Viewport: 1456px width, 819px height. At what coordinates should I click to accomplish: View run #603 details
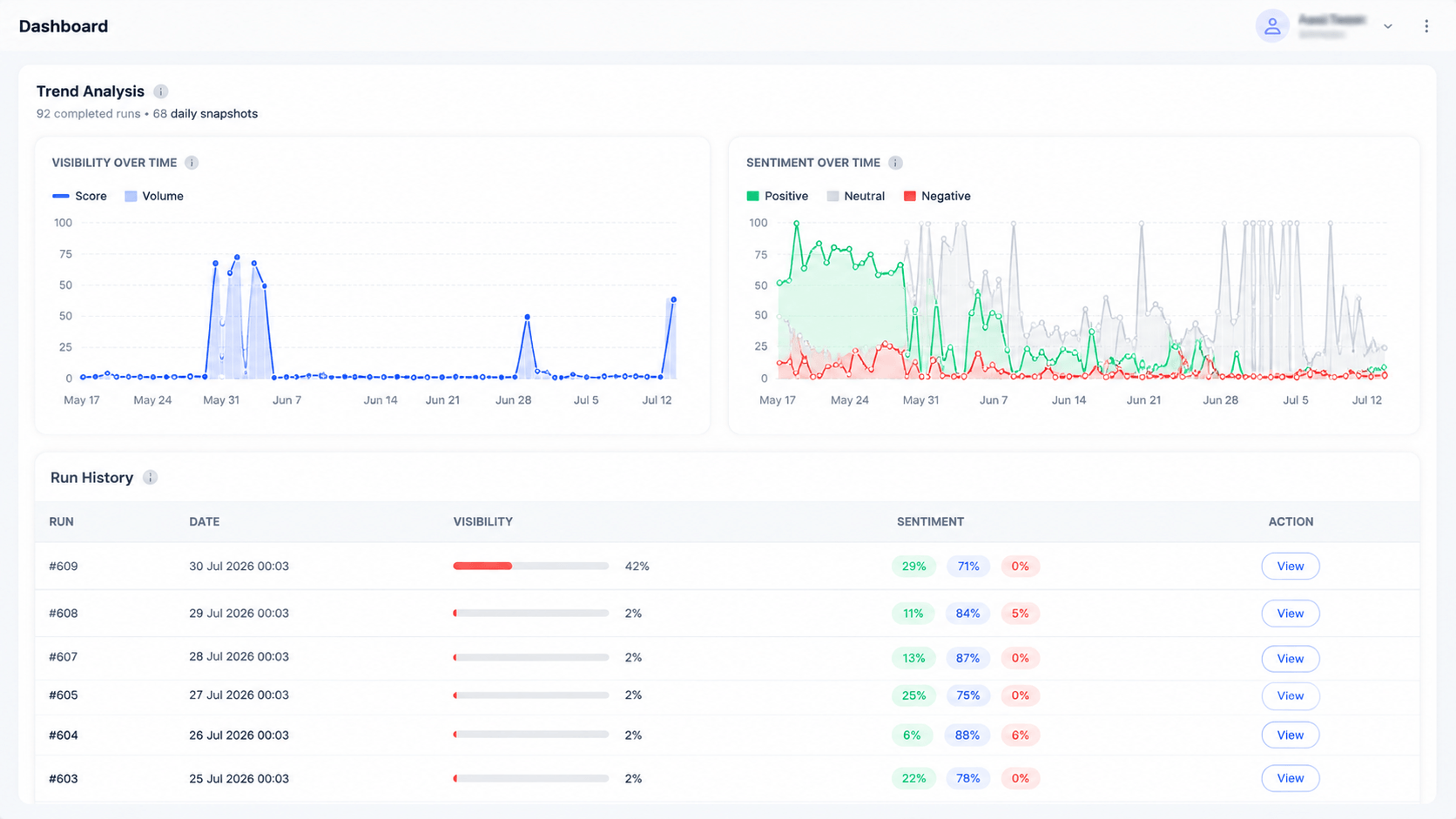(x=1291, y=778)
